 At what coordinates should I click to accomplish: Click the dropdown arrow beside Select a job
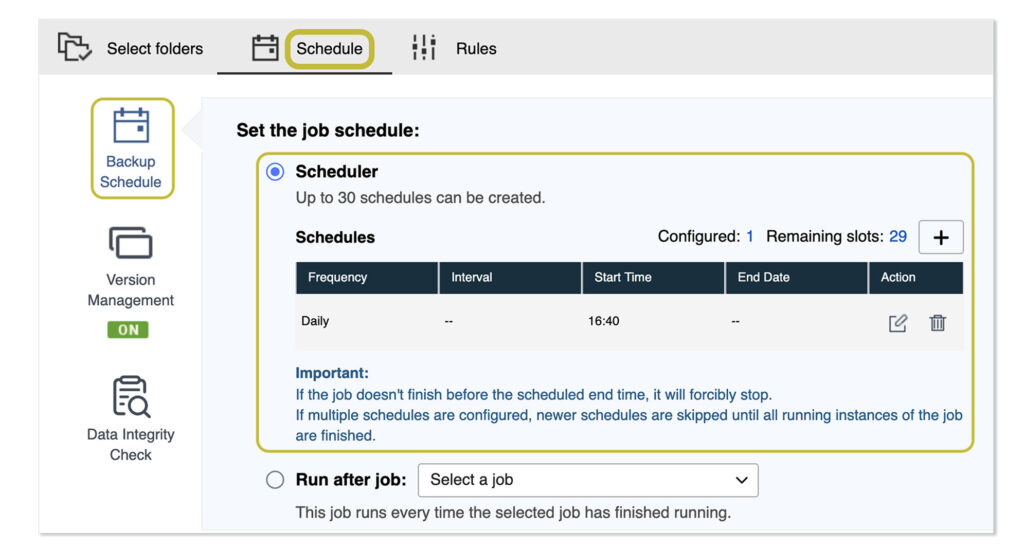(741, 480)
